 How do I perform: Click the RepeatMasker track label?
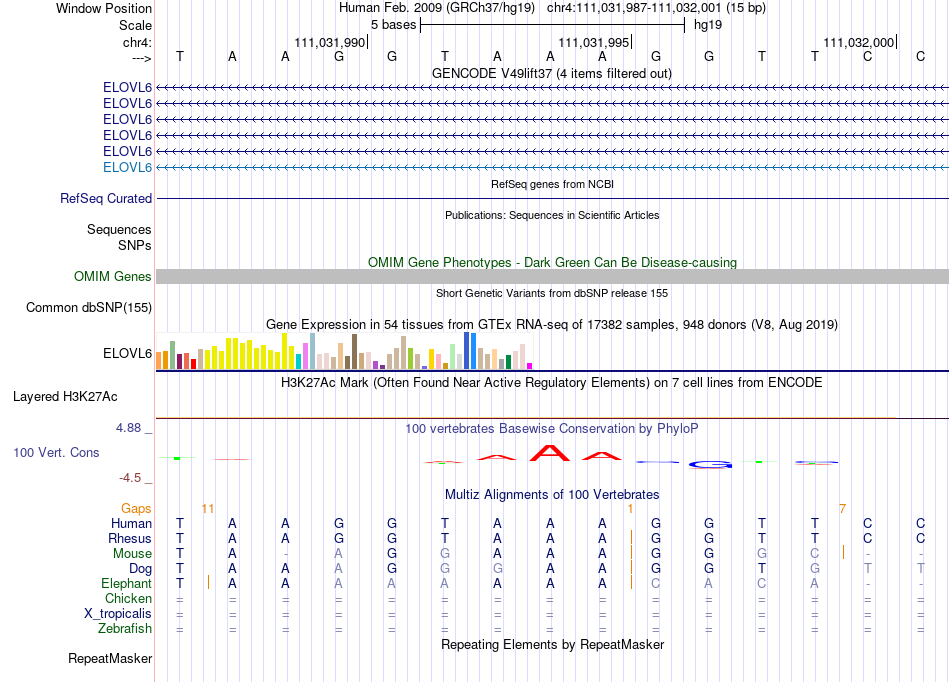click(110, 658)
